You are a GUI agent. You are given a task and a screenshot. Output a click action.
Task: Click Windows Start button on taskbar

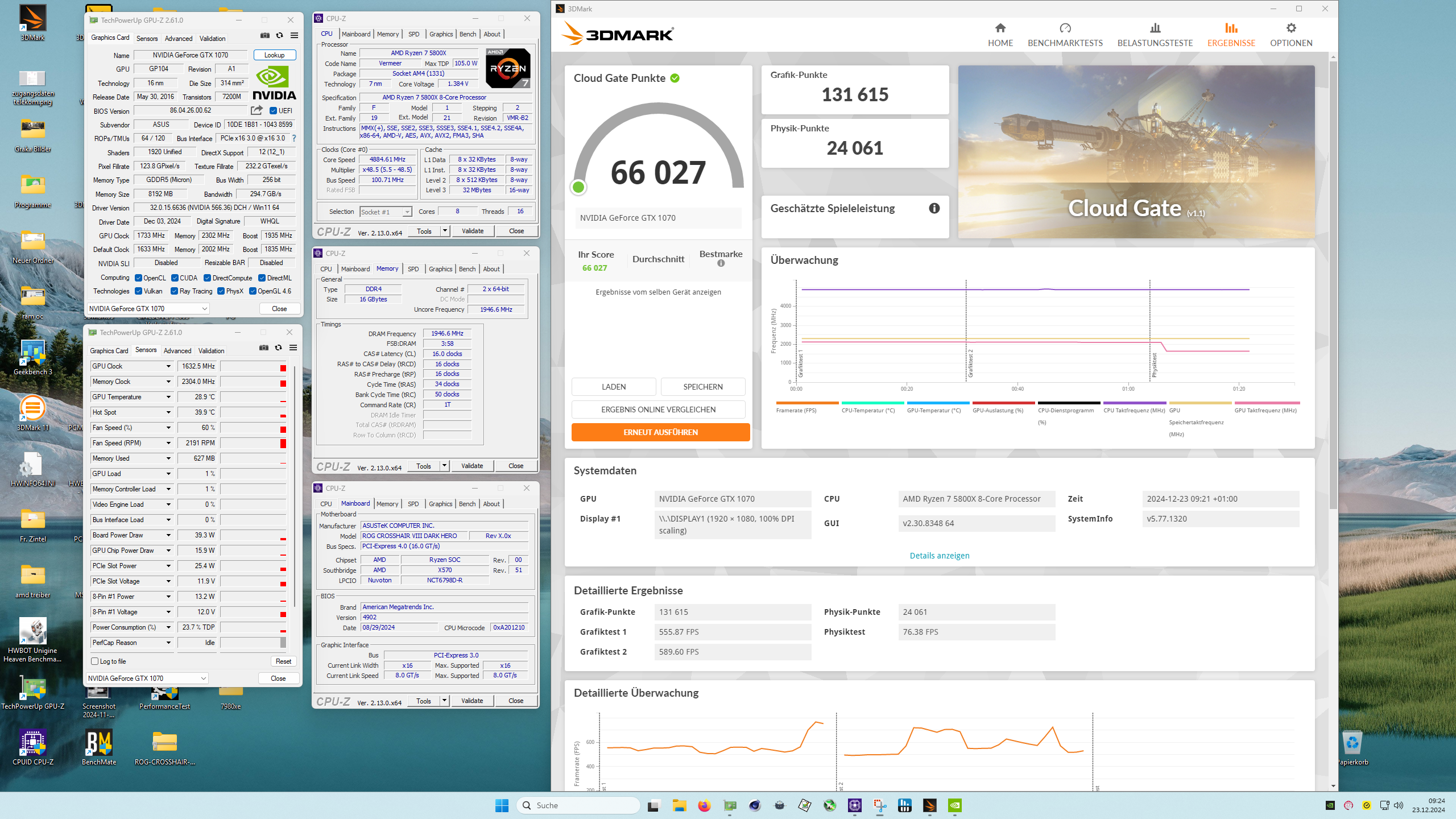click(502, 805)
